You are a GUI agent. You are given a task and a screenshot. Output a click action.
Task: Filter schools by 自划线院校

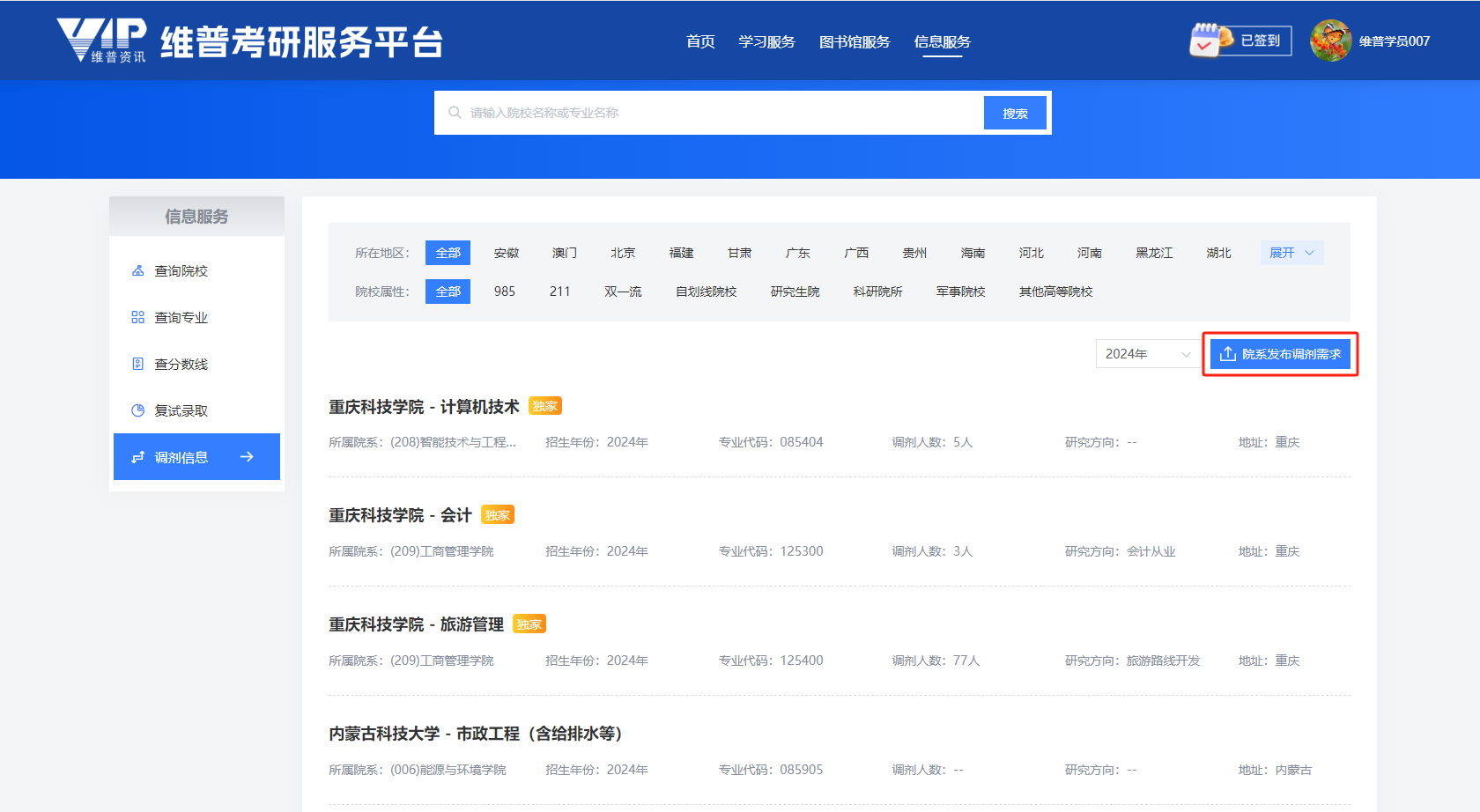(x=706, y=292)
